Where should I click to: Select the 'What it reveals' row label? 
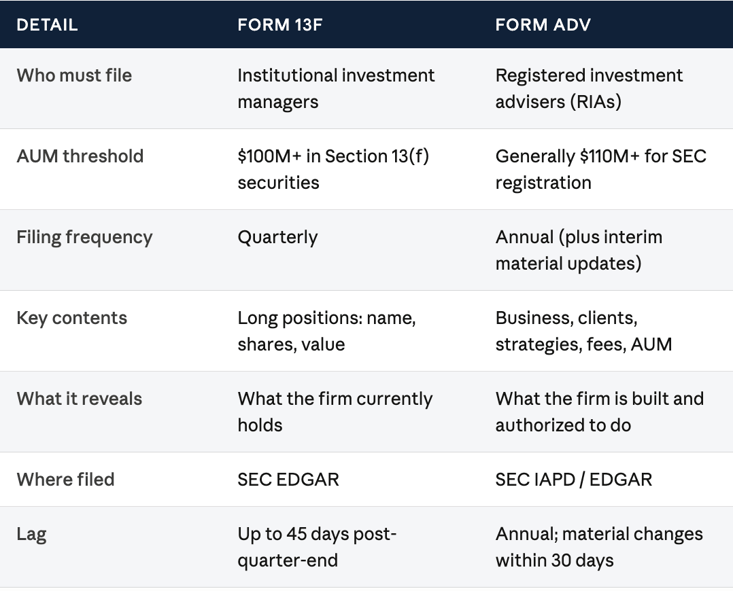click(x=79, y=399)
